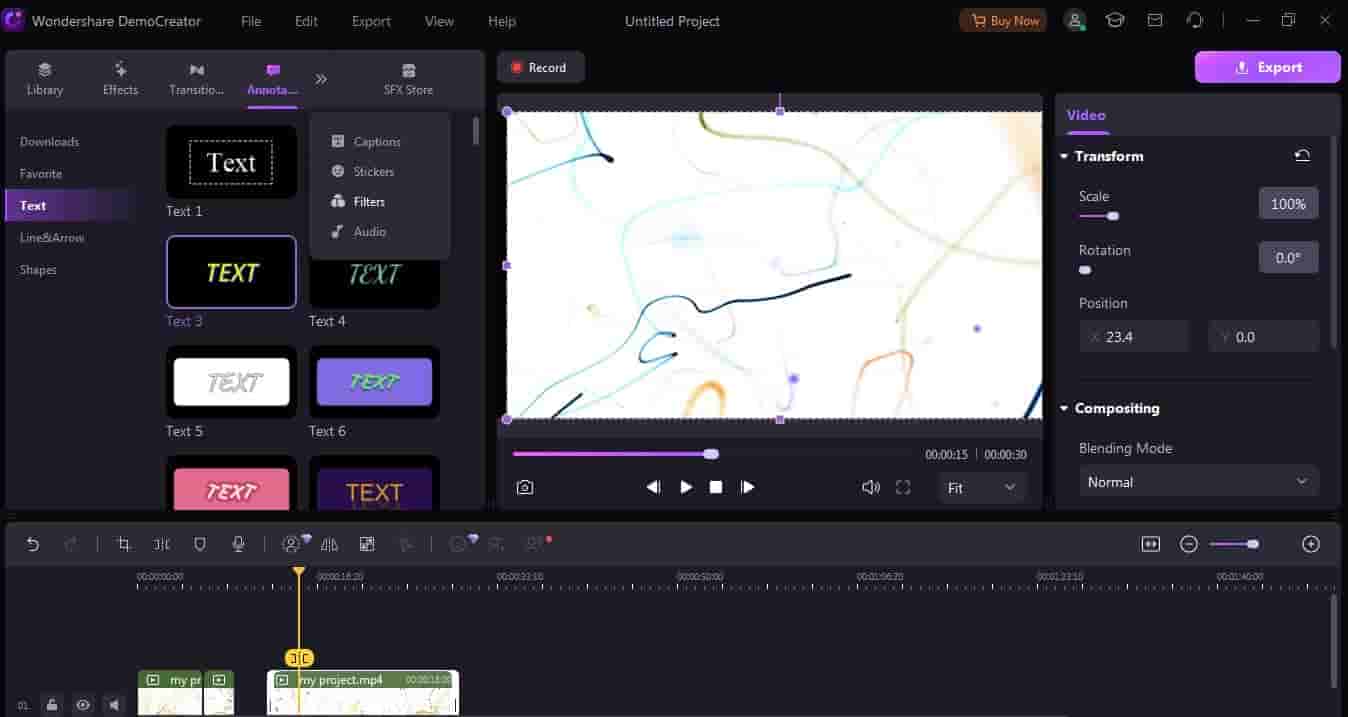The image size is (1348, 717).
Task: Mute the track audio speaker icon
Action: (x=114, y=705)
